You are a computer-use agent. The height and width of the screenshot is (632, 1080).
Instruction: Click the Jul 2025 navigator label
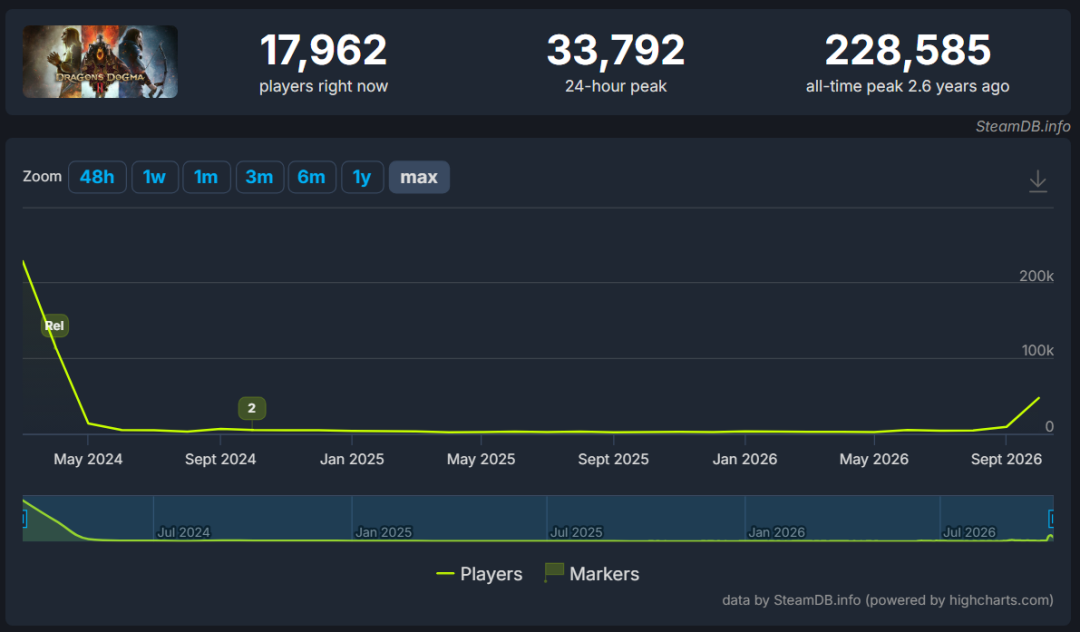(576, 532)
